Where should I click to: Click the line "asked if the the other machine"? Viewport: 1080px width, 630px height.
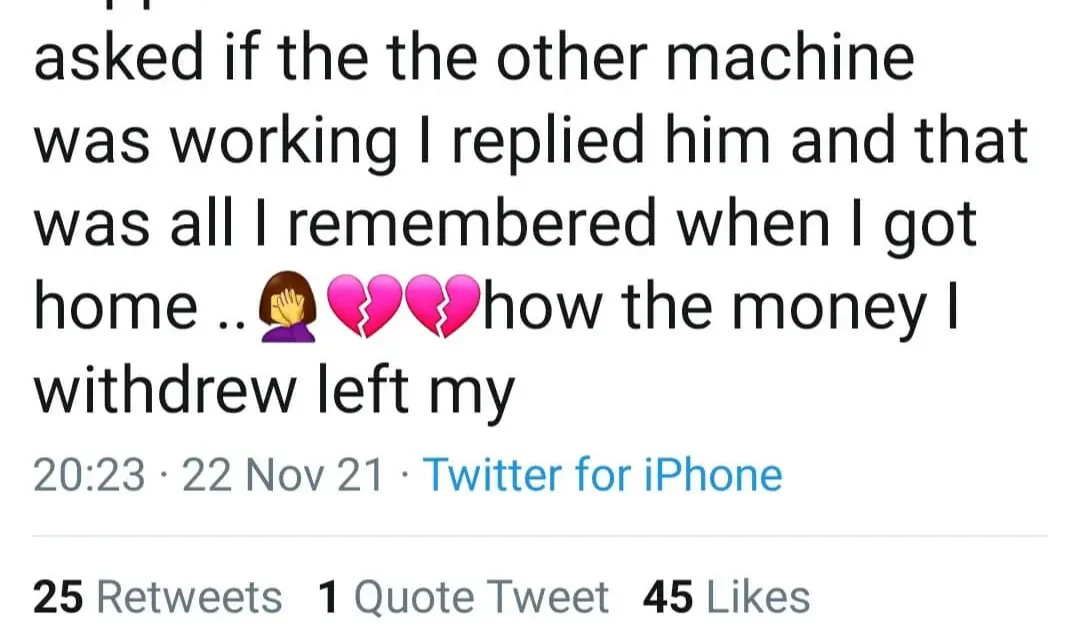pyautogui.click(x=474, y=60)
